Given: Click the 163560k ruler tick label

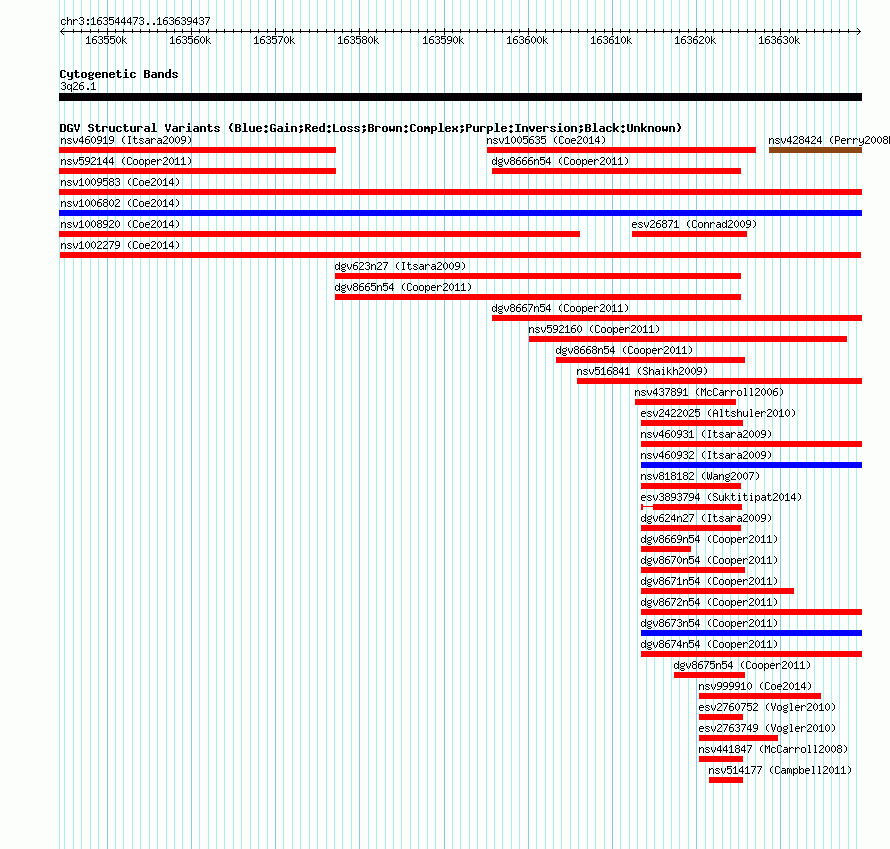Looking at the screenshot, I should pos(190,40).
